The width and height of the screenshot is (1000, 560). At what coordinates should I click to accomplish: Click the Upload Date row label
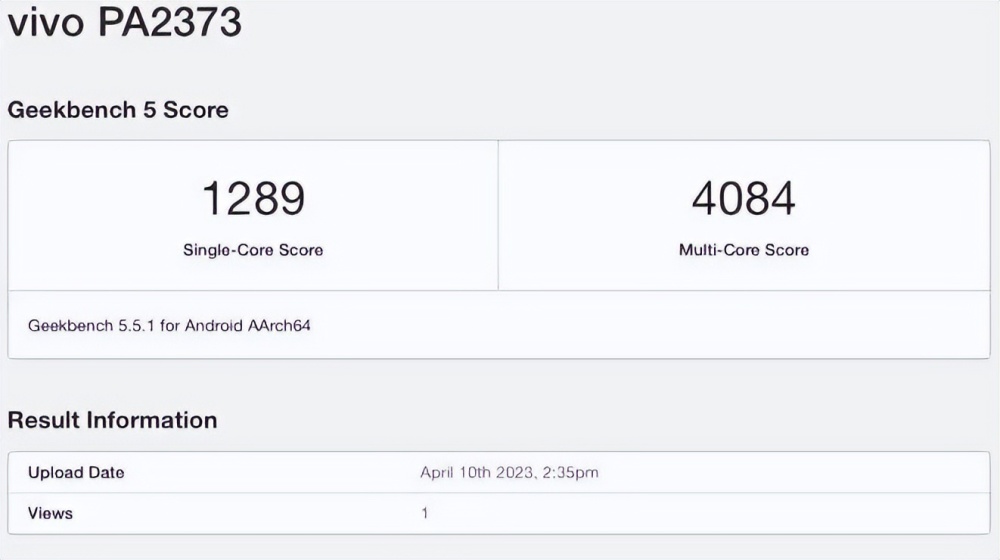click(76, 473)
